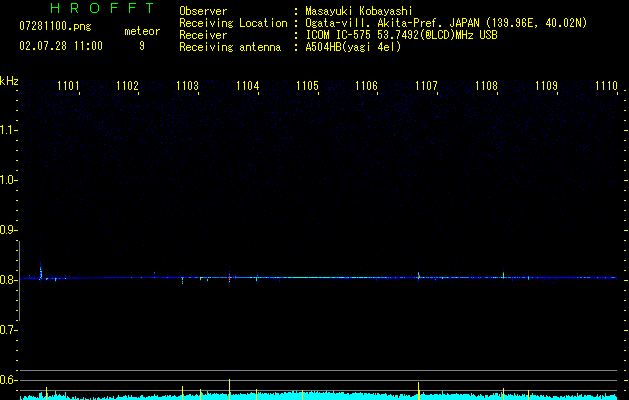
Task: Click the 1107 time axis label
Action: click(426, 86)
